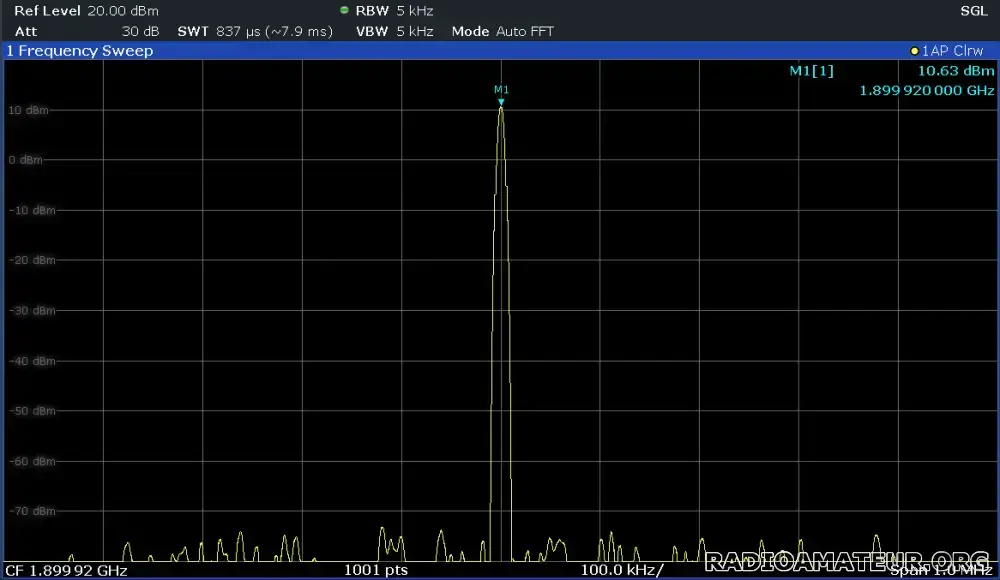
Task: Select the Ref Level 20.00 dBm field
Action: (87, 11)
